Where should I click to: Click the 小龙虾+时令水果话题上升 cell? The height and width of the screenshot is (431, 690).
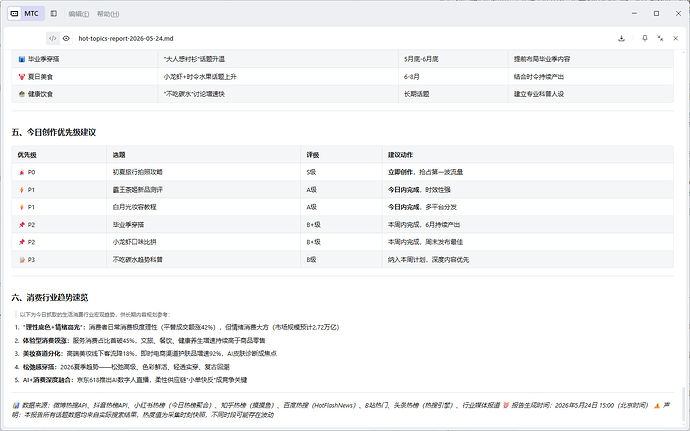tap(278, 77)
